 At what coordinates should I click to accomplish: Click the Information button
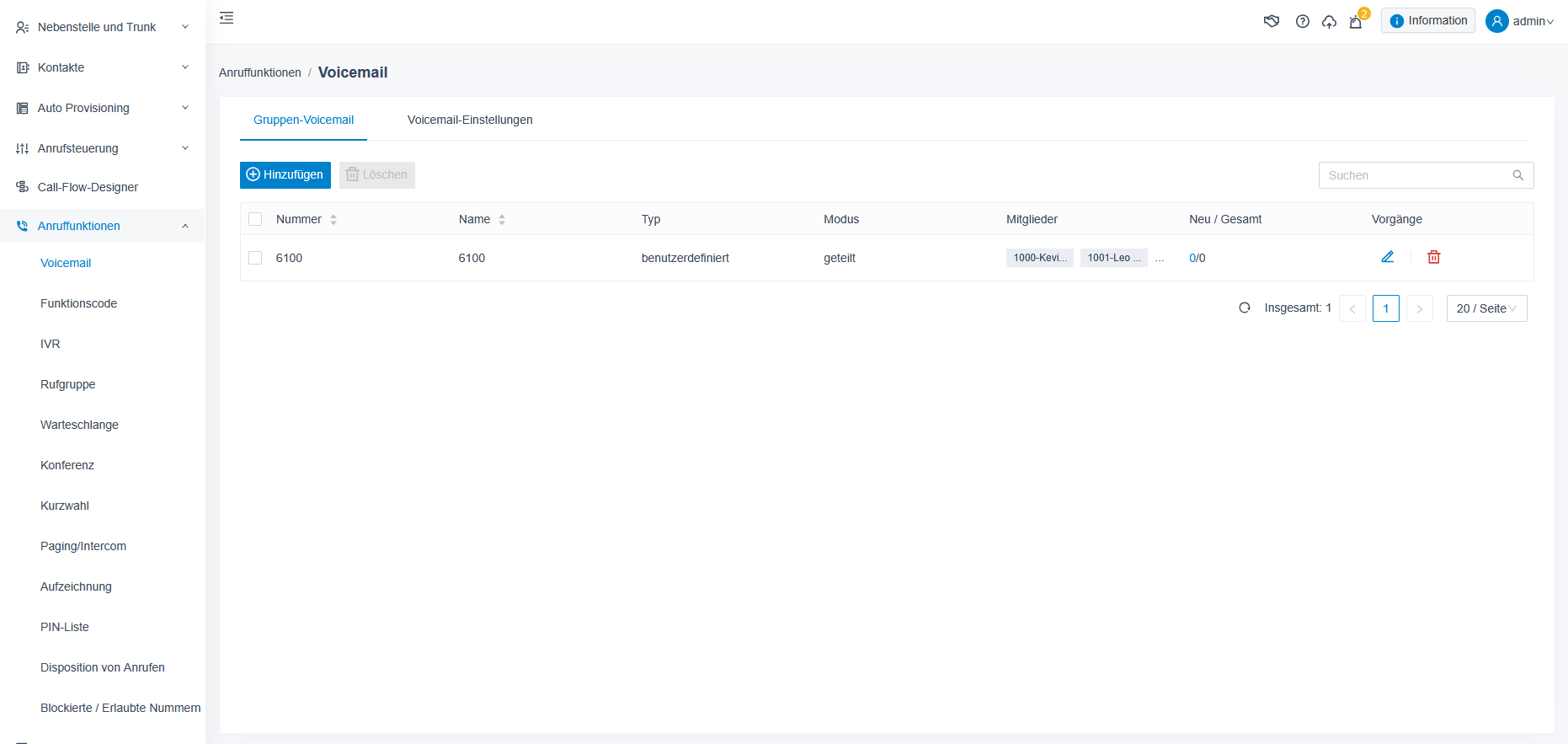tap(1428, 21)
